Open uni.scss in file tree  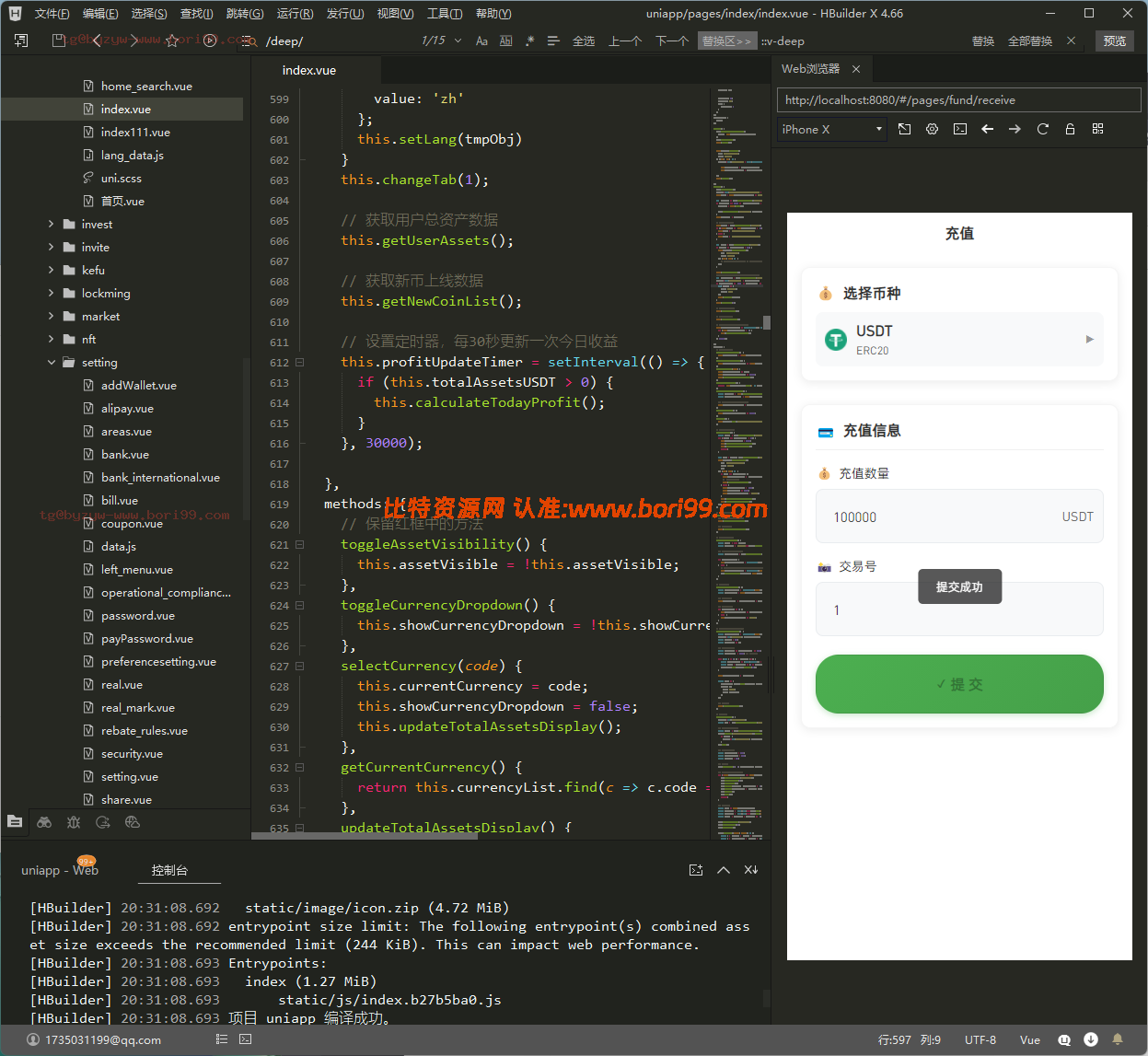tap(121, 178)
